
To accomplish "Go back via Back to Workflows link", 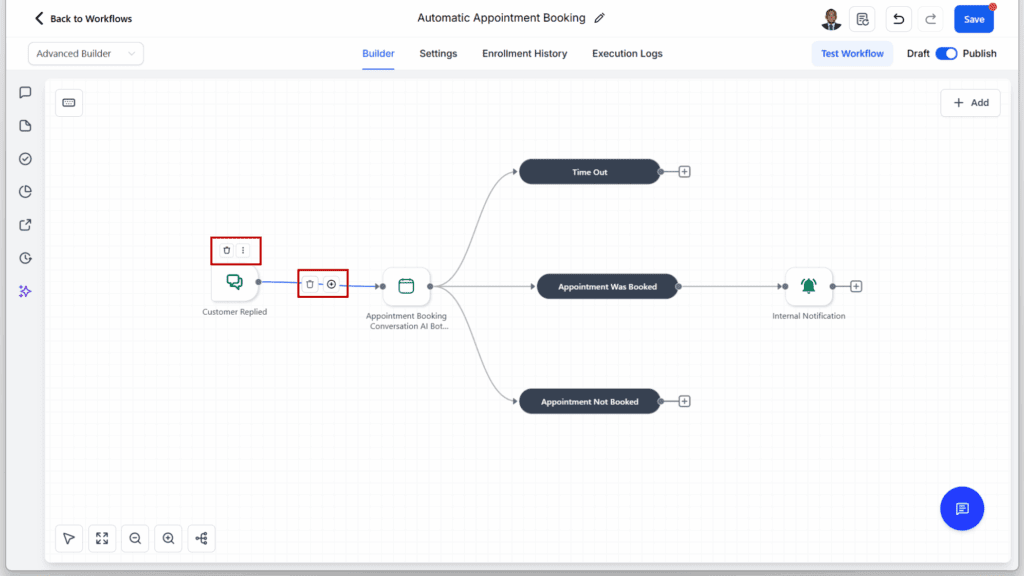I will (91, 18).
